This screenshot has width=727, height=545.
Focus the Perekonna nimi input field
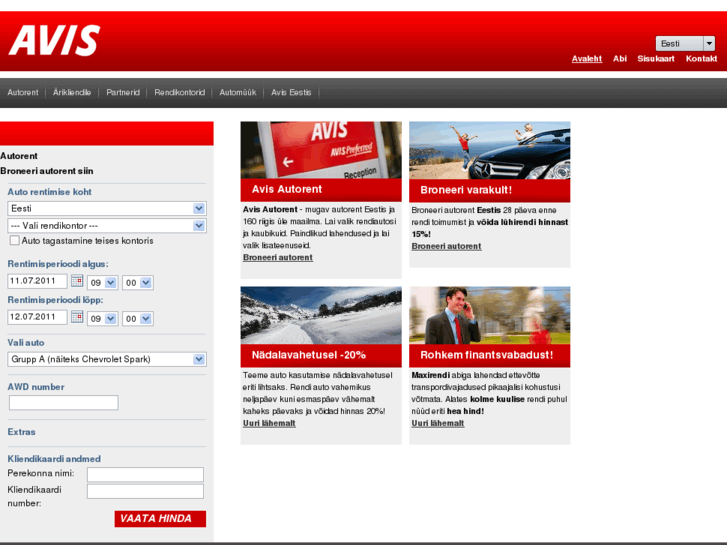coord(145,474)
